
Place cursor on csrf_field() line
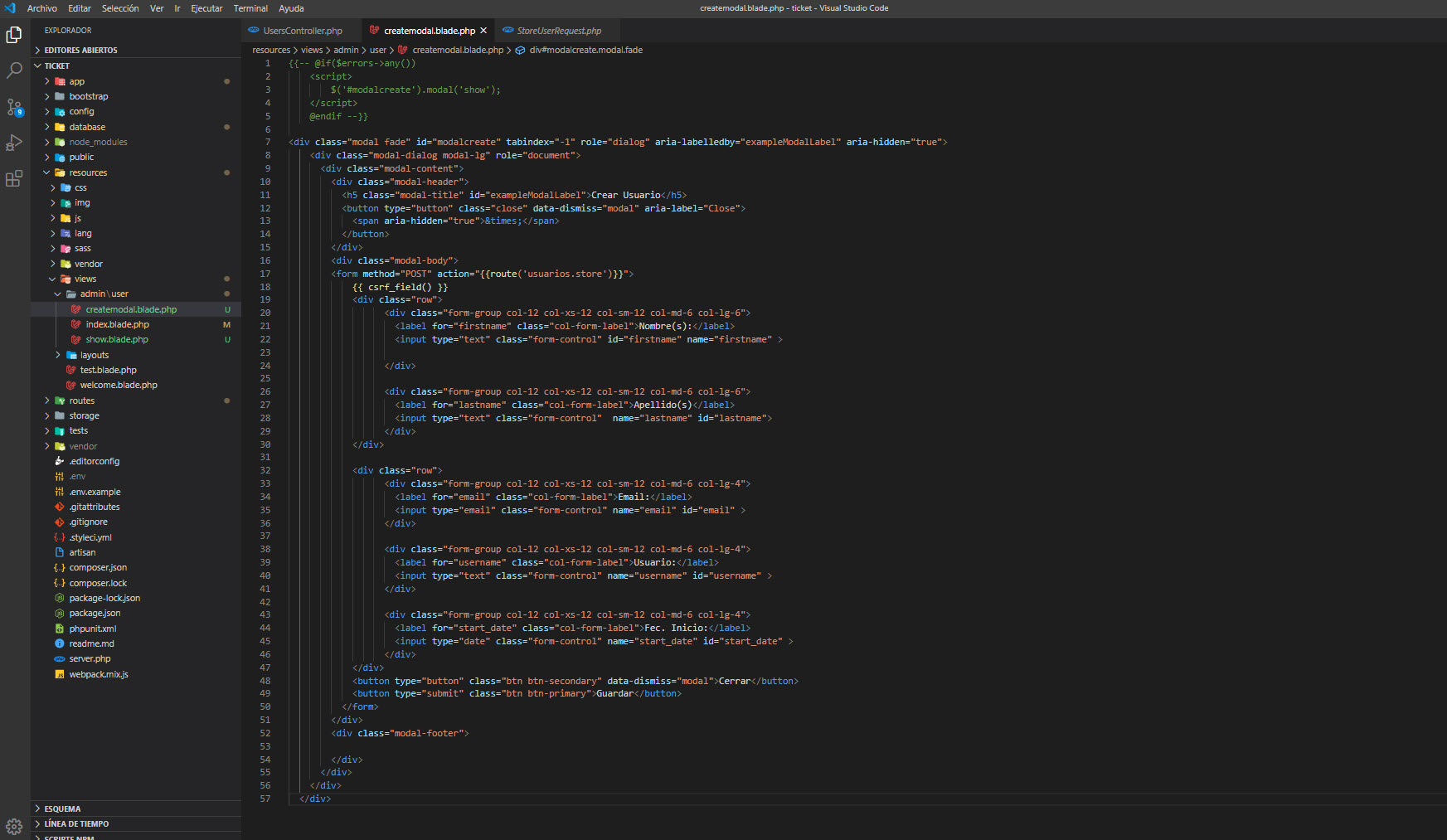pyautogui.click(x=400, y=287)
